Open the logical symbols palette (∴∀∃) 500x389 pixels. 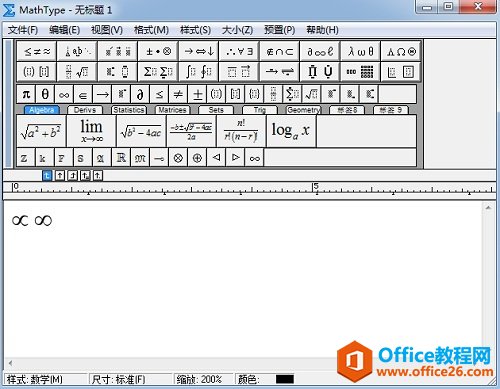click(239, 51)
